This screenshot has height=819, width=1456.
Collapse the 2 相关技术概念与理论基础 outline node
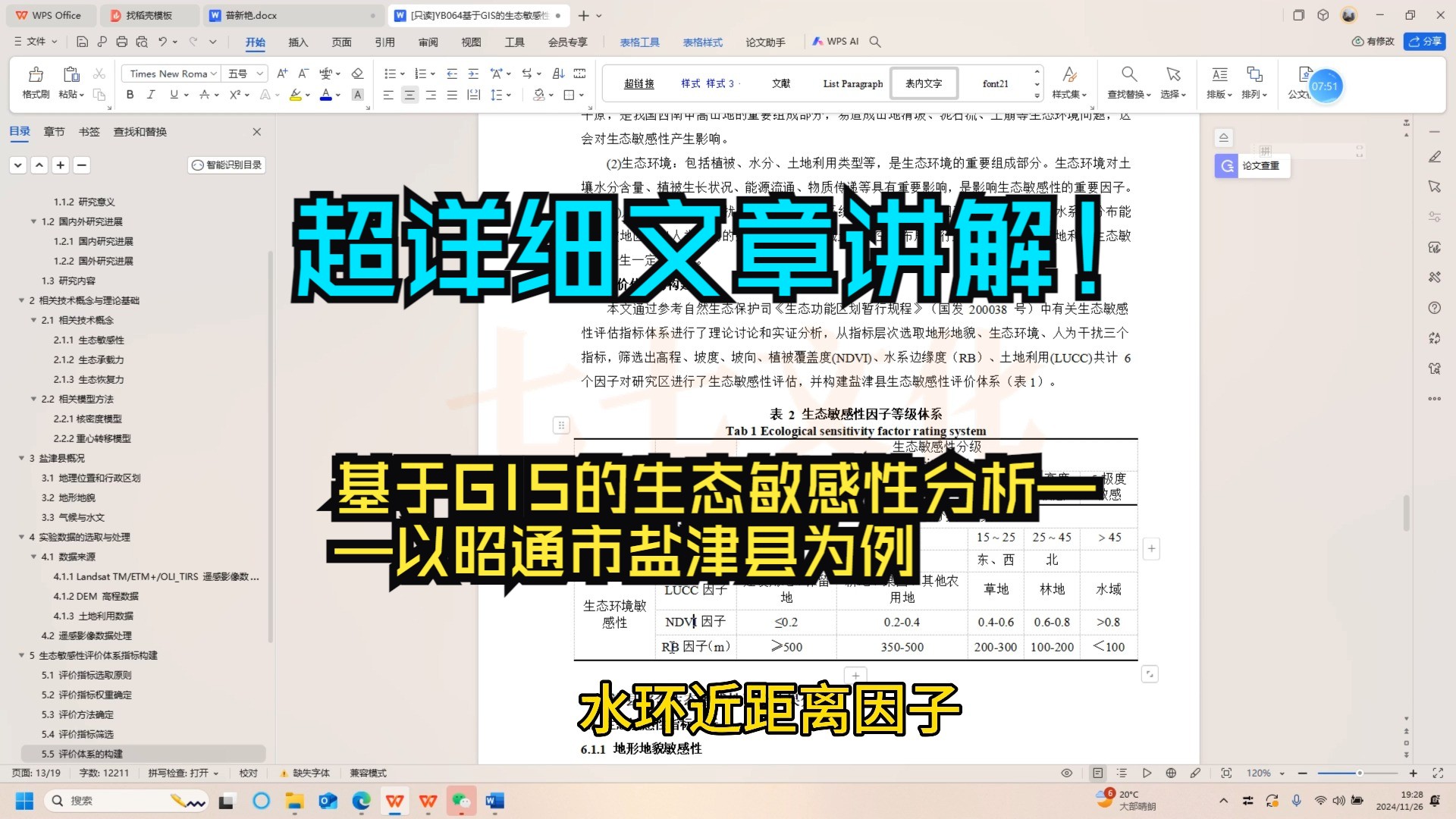tap(21, 300)
